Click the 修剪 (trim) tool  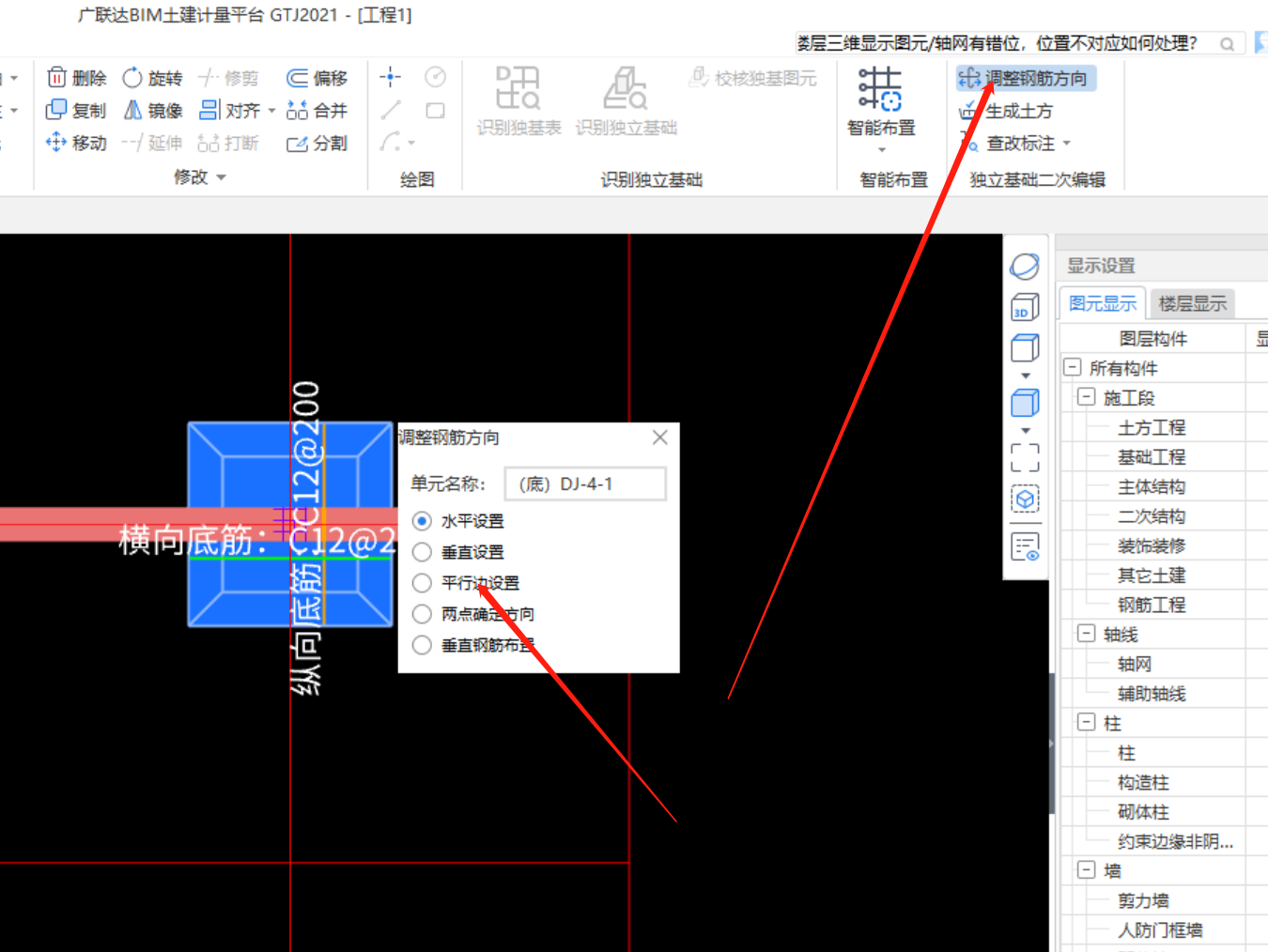click(228, 78)
